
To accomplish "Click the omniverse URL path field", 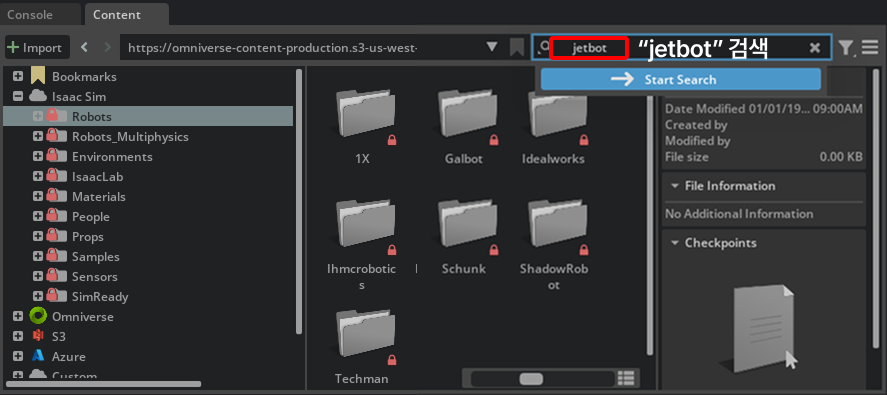I will [x=300, y=48].
